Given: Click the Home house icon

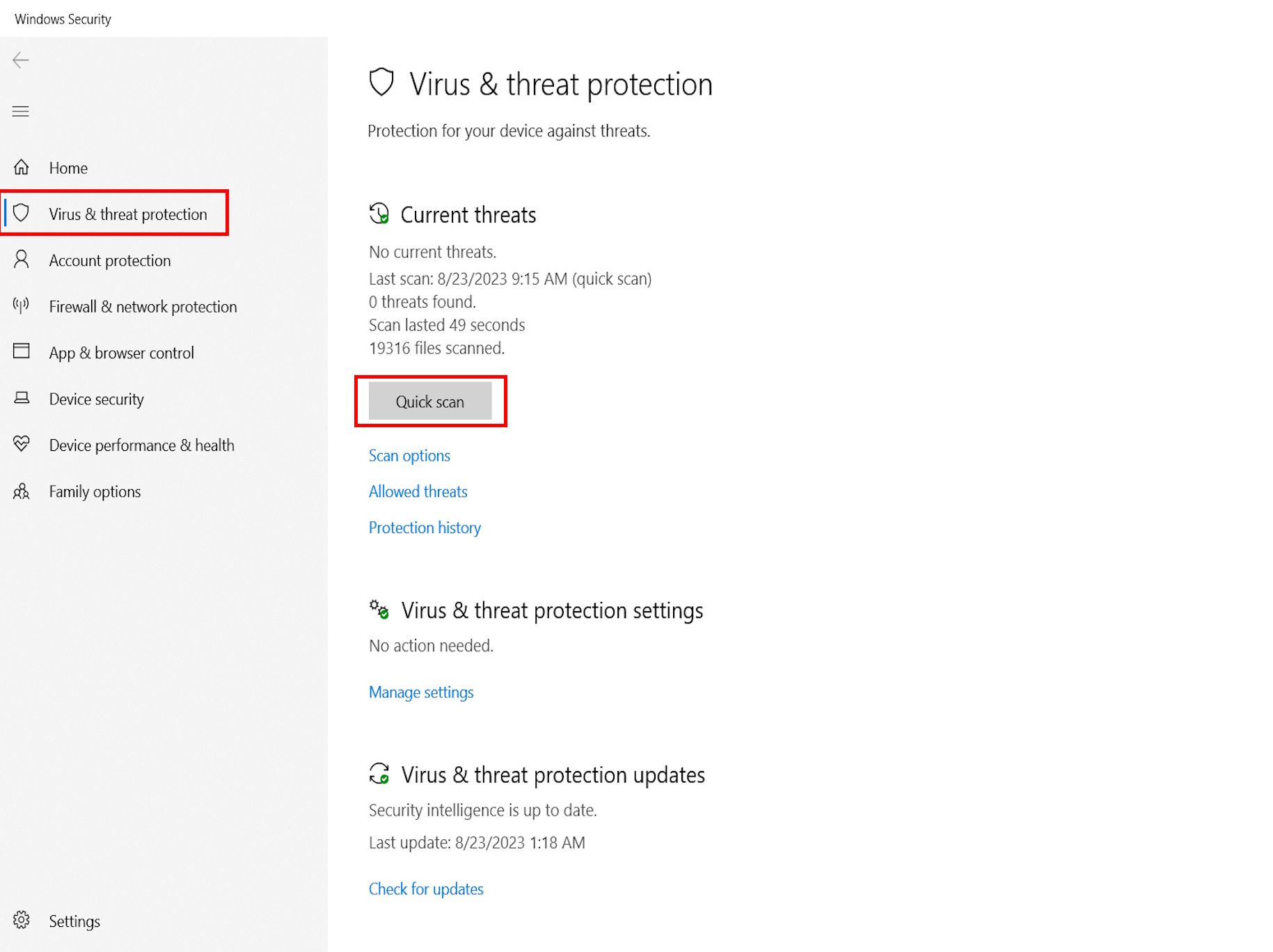Looking at the screenshot, I should click(x=22, y=167).
